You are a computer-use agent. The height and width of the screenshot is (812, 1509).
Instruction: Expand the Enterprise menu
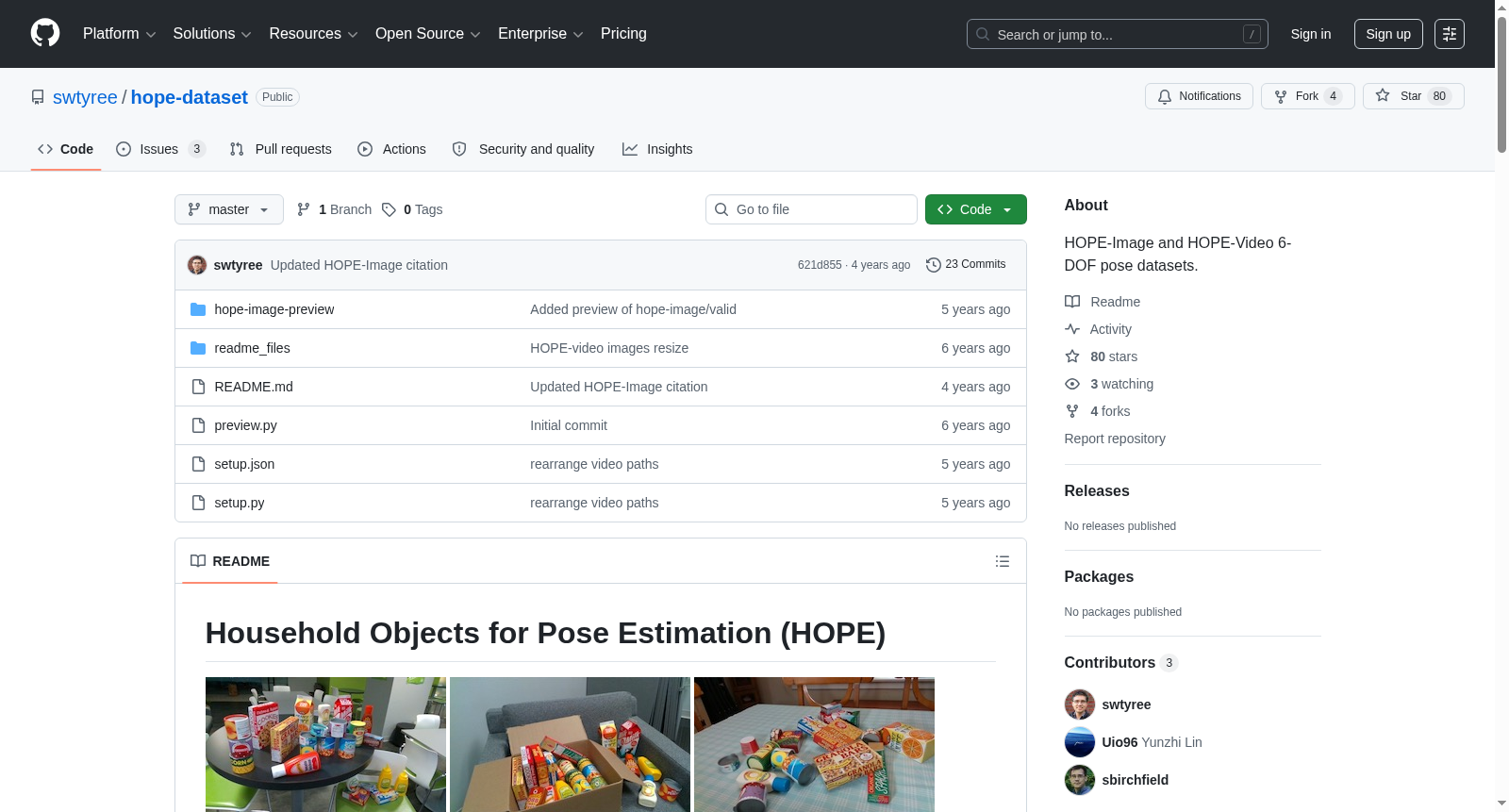click(x=540, y=34)
